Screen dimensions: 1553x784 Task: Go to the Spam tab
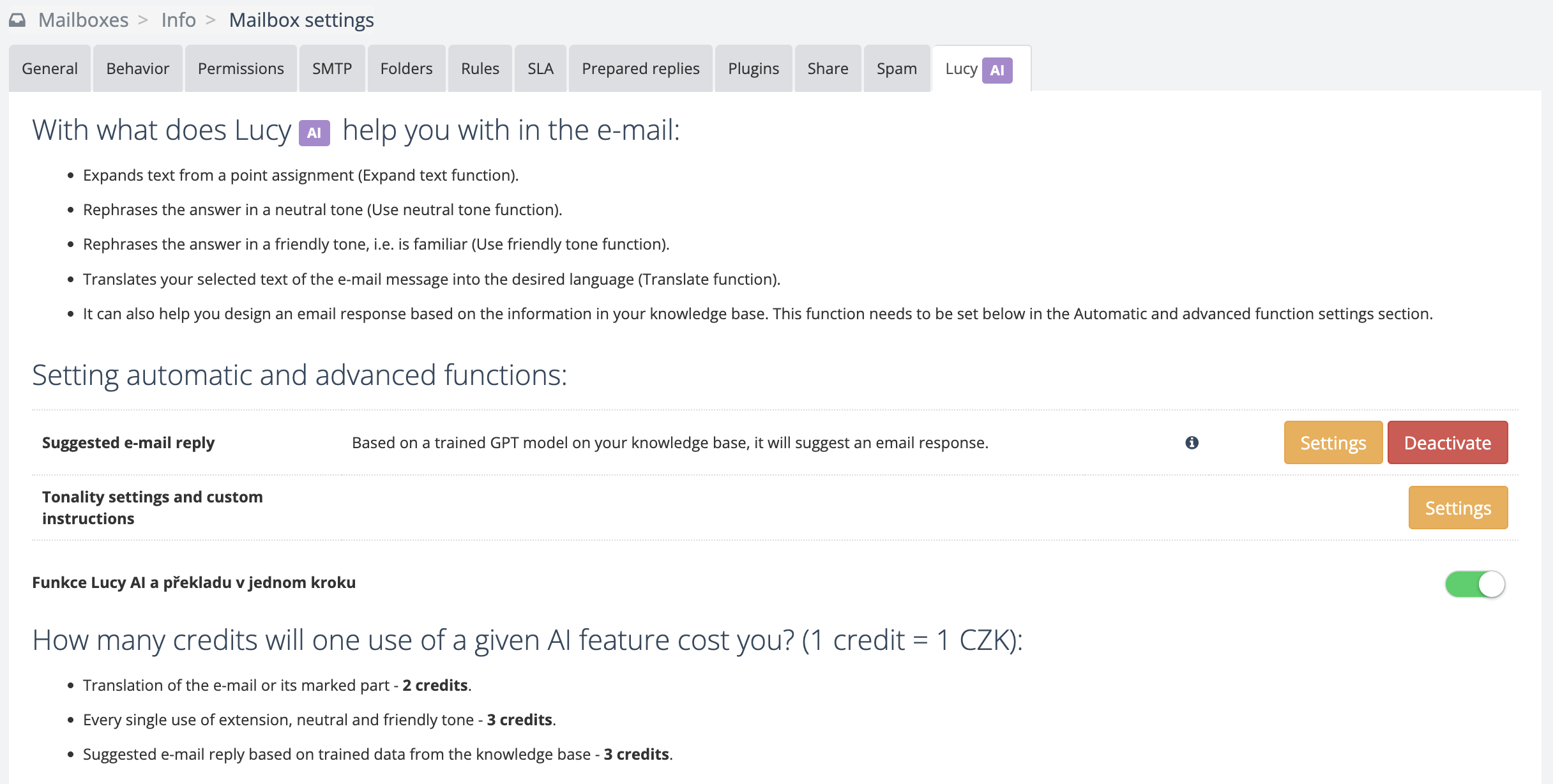click(897, 68)
